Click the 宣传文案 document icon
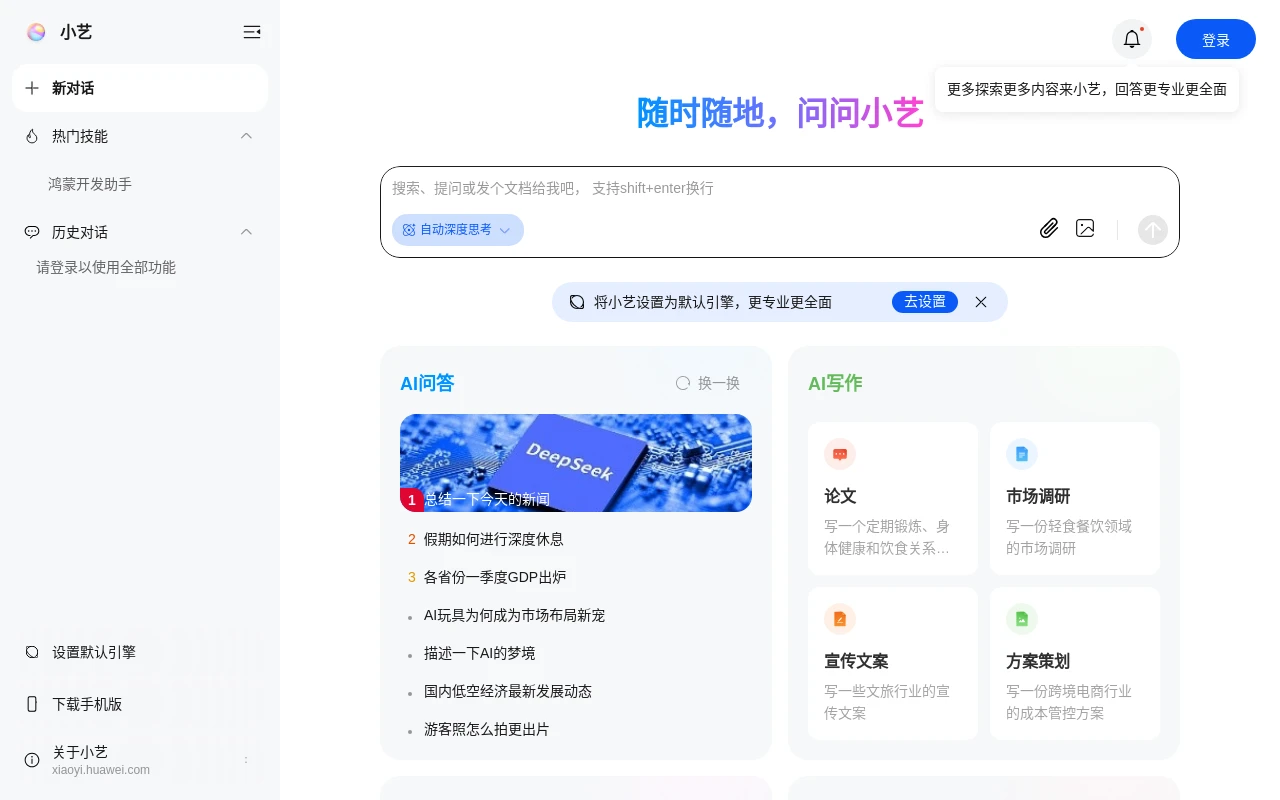 [x=840, y=618]
